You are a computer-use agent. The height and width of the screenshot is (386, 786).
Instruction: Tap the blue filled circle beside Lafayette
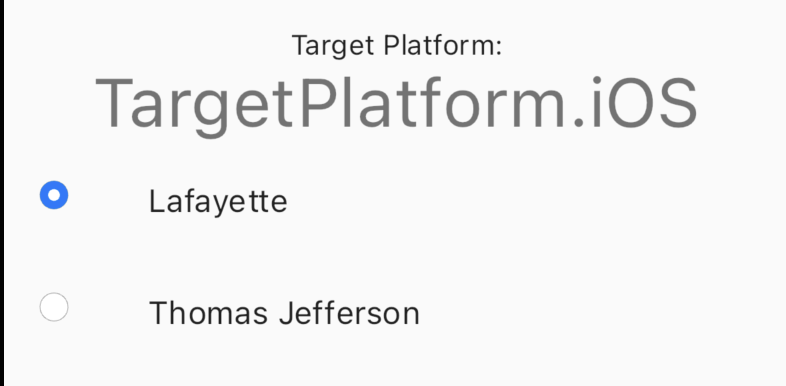54,195
